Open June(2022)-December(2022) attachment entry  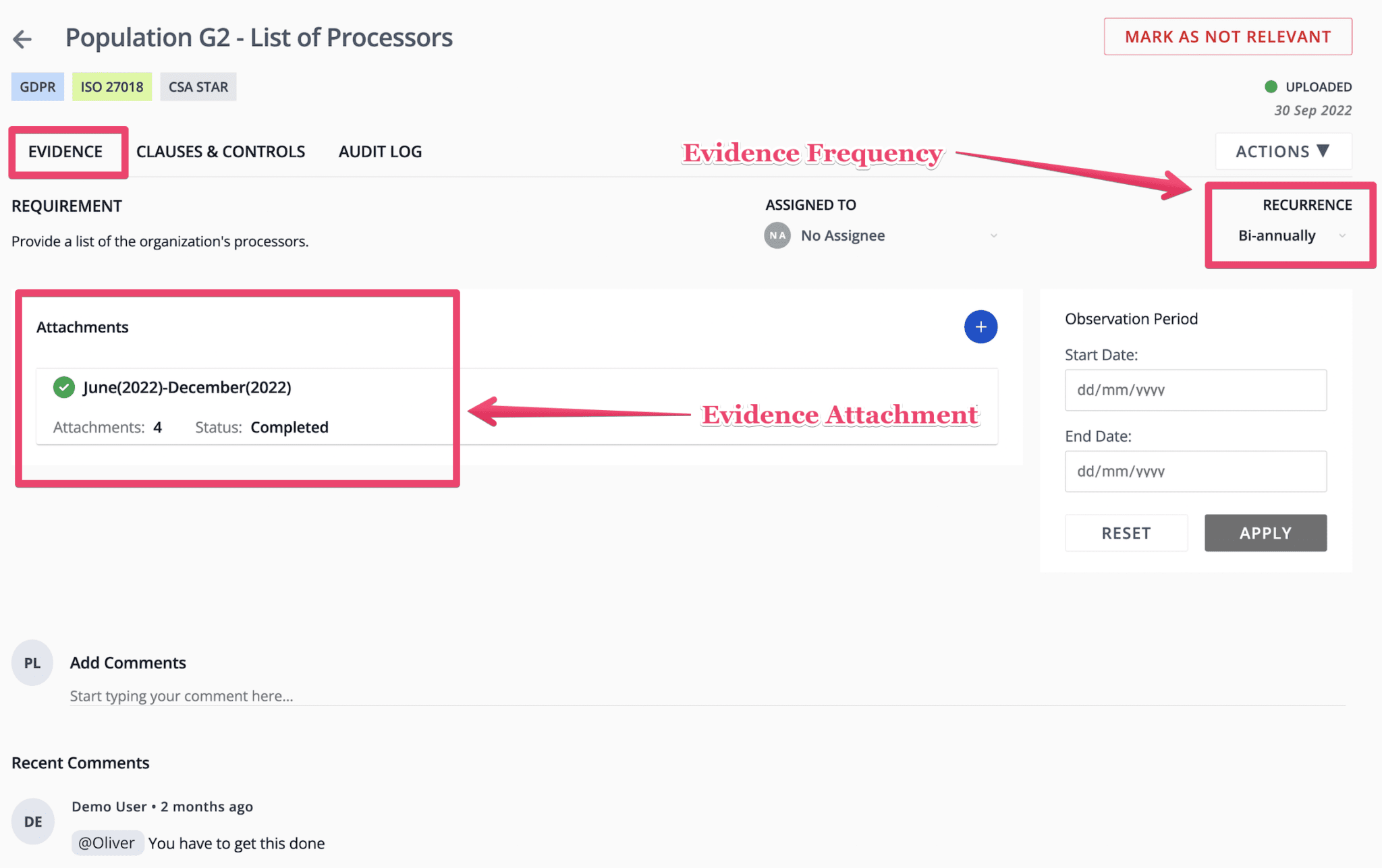[517, 407]
